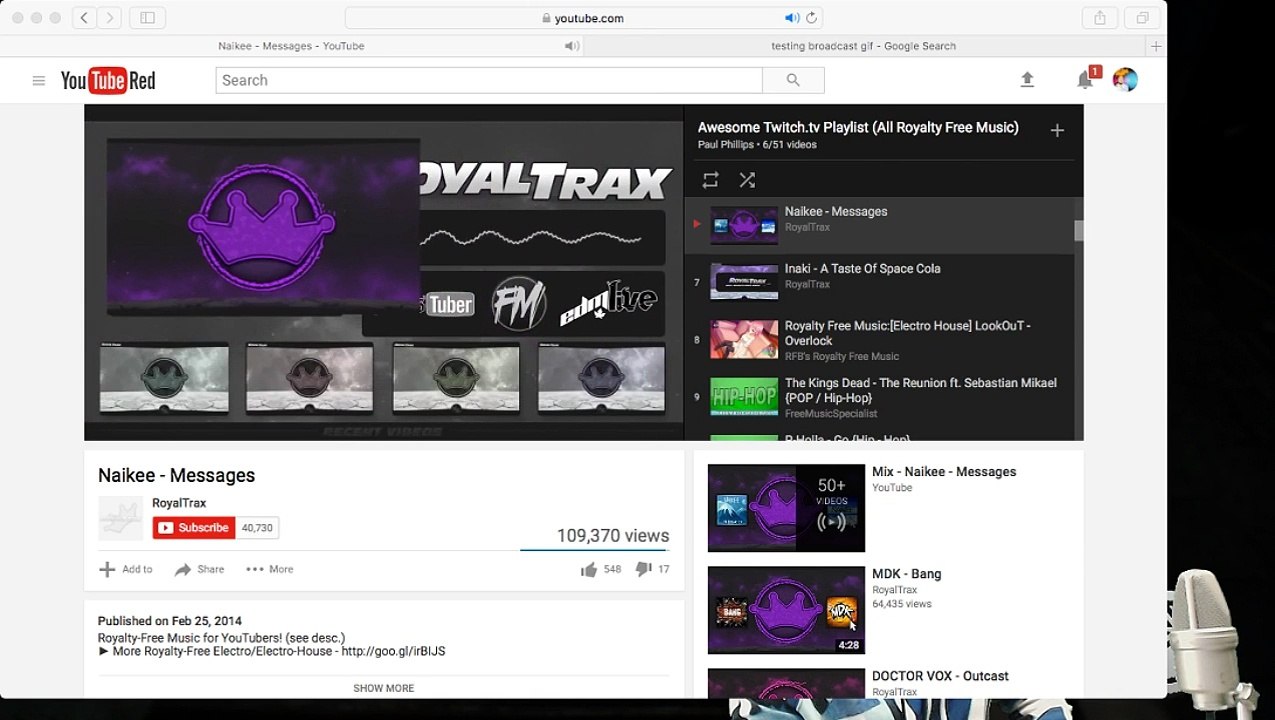Play LookOuT - Overlock playlist item
The image size is (1275, 720).
879,339
